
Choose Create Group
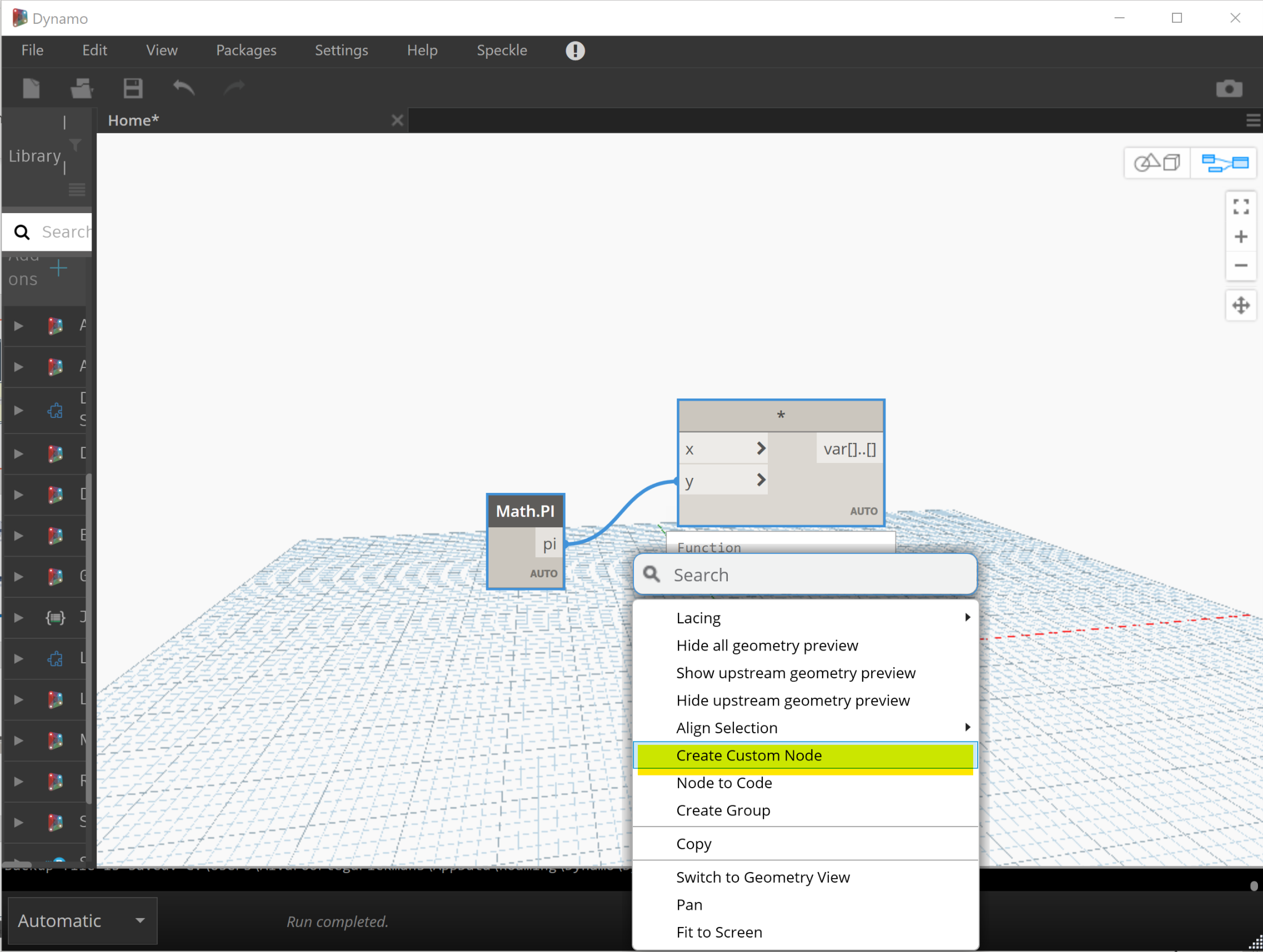[x=805, y=810]
